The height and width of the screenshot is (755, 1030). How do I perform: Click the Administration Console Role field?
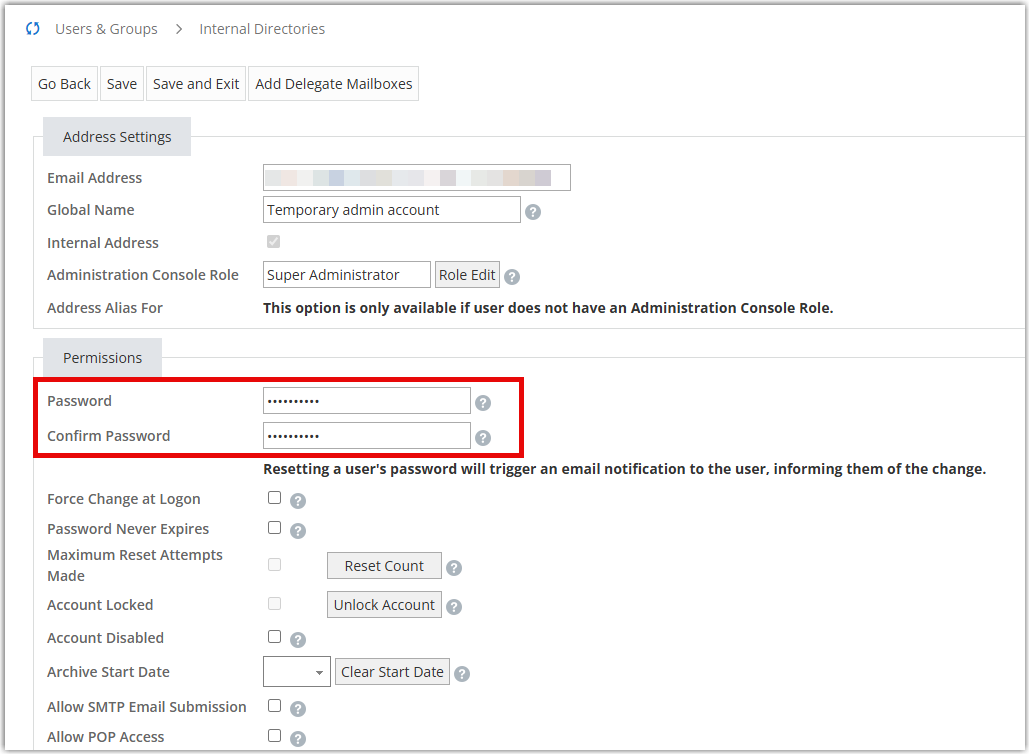point(346,275)
